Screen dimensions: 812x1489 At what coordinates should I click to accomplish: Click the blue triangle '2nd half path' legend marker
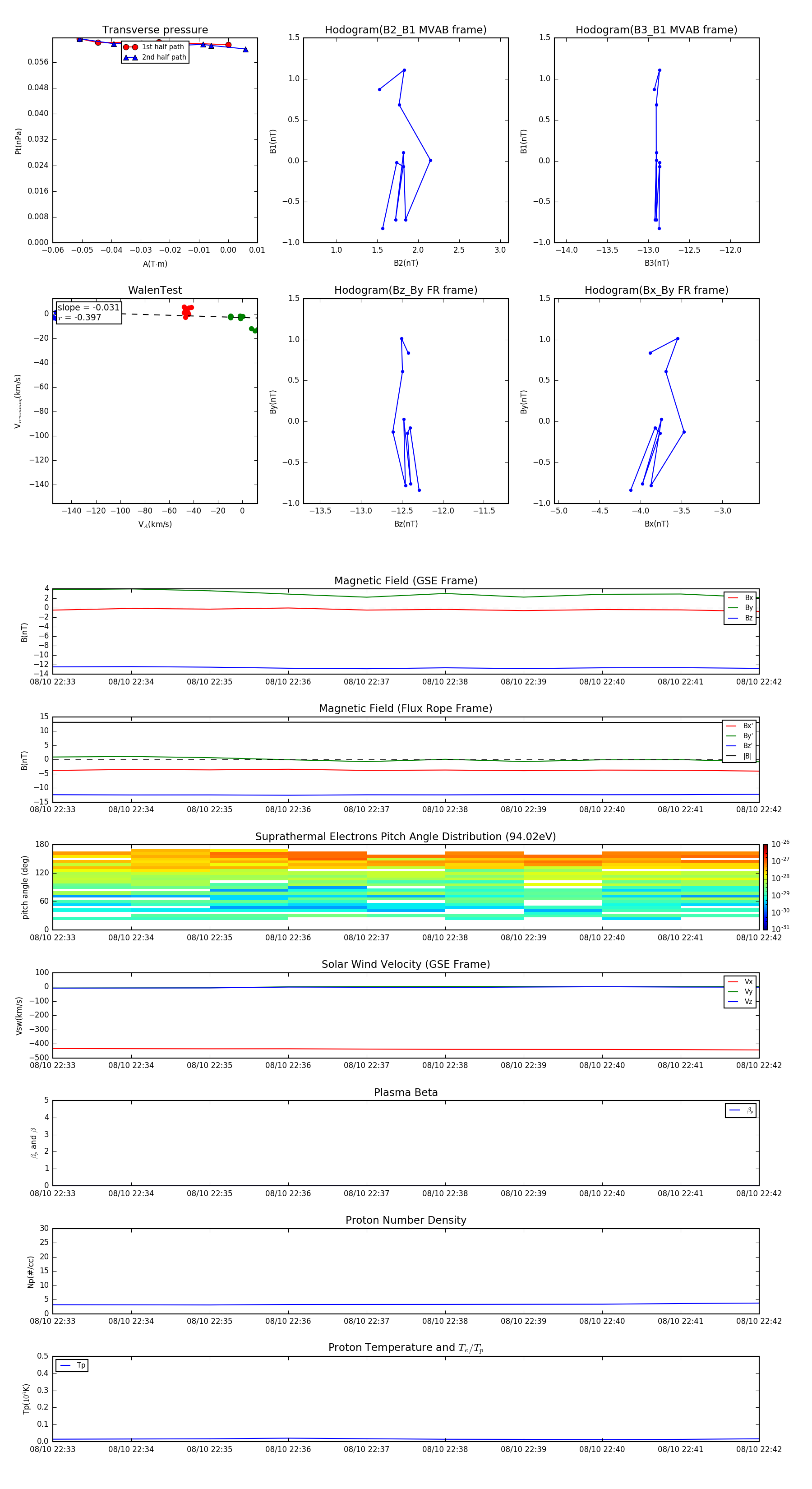coord(131,57)
